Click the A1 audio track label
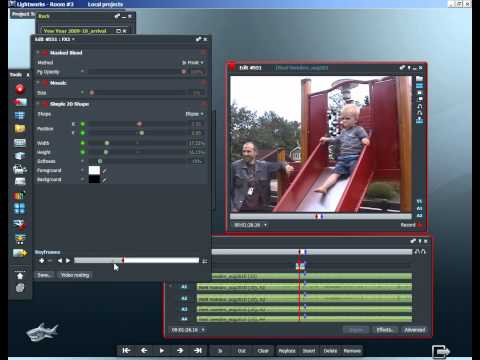The height and width of the screenshot is (360, 480). [184, 287]
